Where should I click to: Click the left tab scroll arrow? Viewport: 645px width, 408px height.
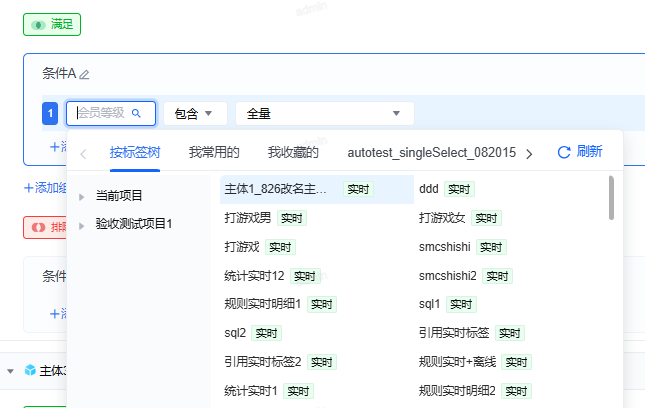(83, 154)
